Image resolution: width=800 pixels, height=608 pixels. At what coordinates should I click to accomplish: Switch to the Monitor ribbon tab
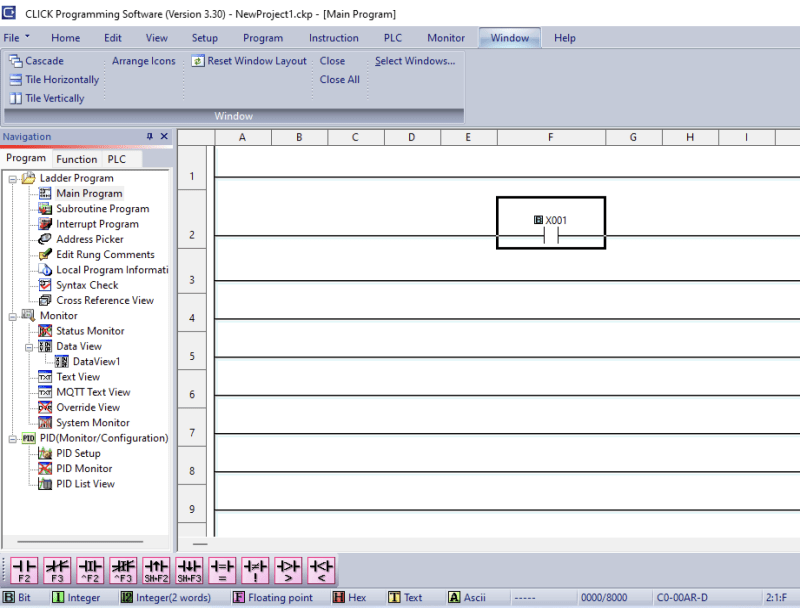[x=446, y=38]
